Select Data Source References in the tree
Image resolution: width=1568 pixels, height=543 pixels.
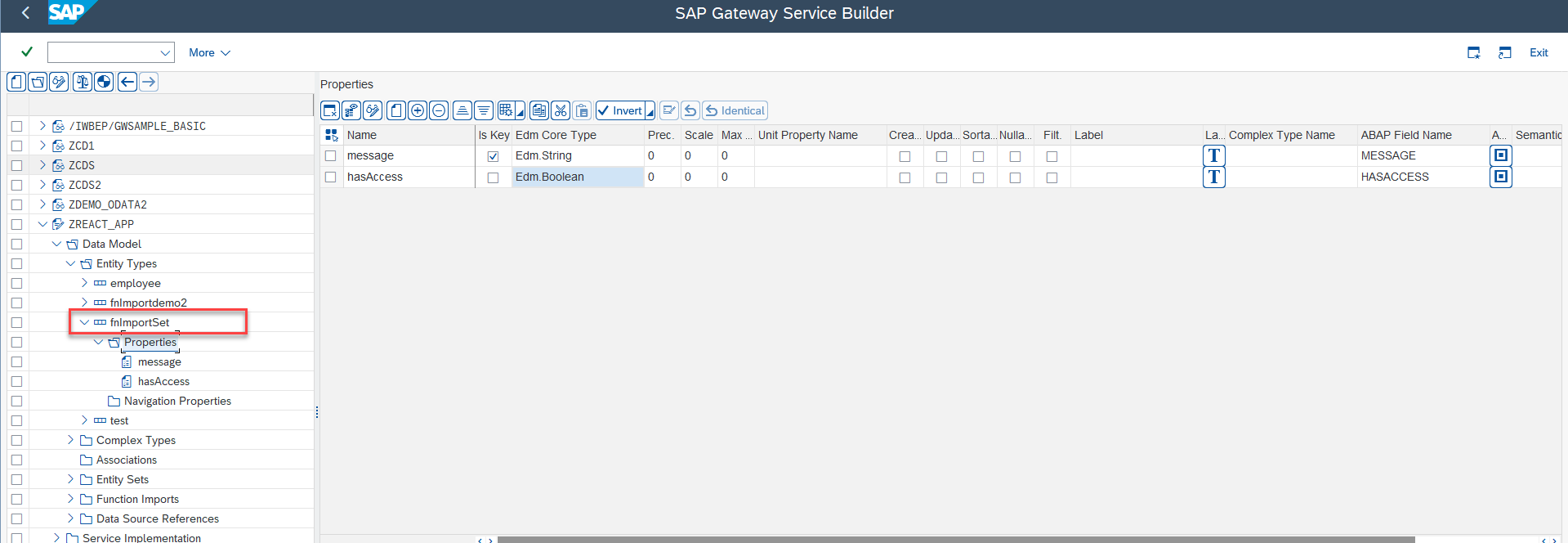coord(158,518)
